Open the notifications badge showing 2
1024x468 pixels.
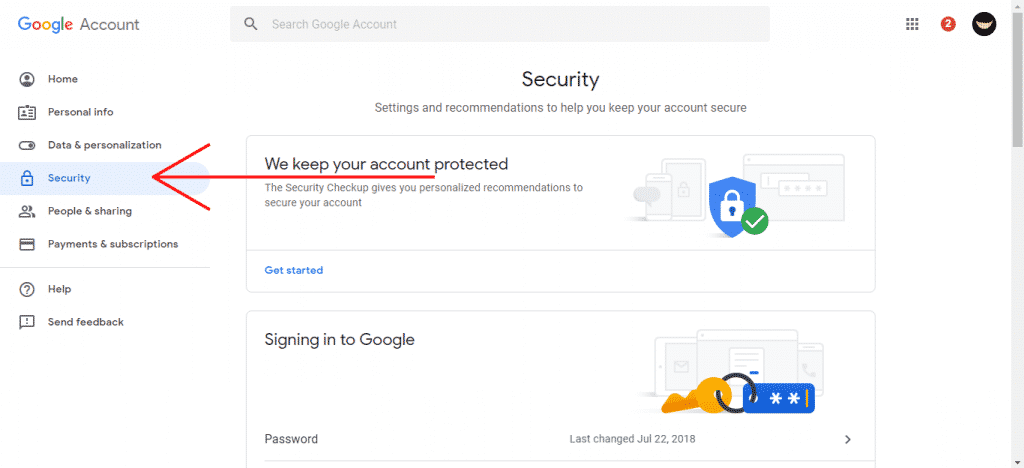click(x=948, y=24)
